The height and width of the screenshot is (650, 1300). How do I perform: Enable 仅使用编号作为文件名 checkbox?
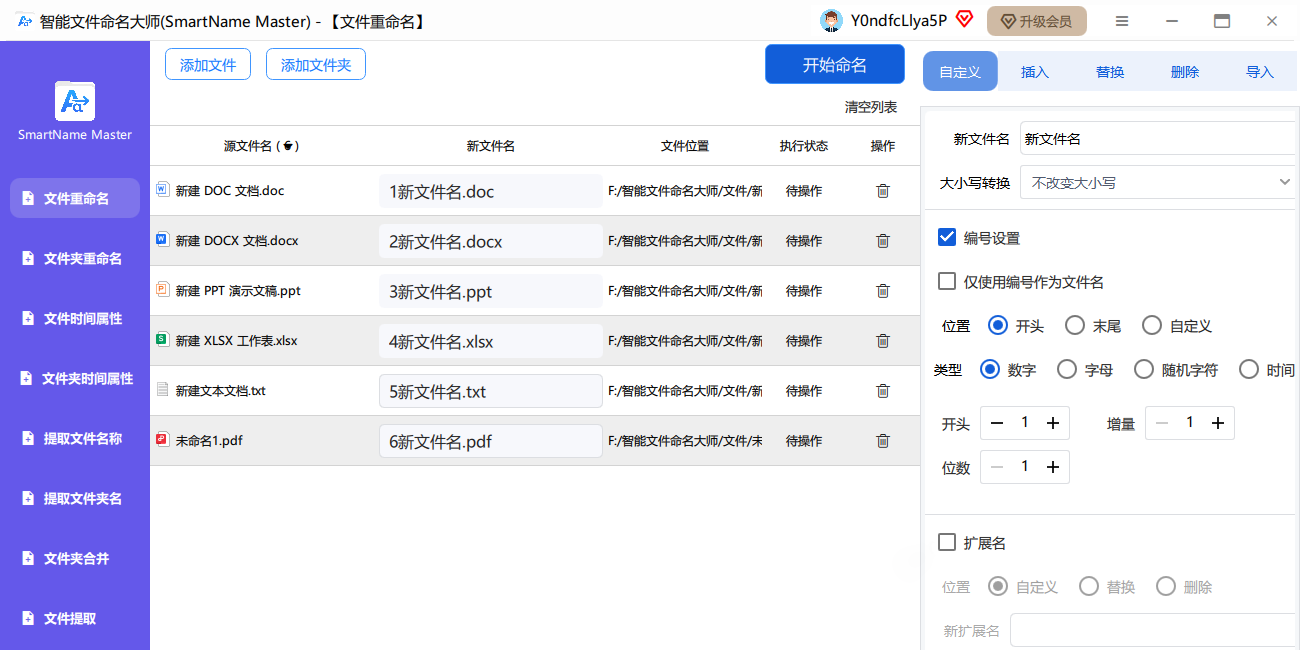947,282
